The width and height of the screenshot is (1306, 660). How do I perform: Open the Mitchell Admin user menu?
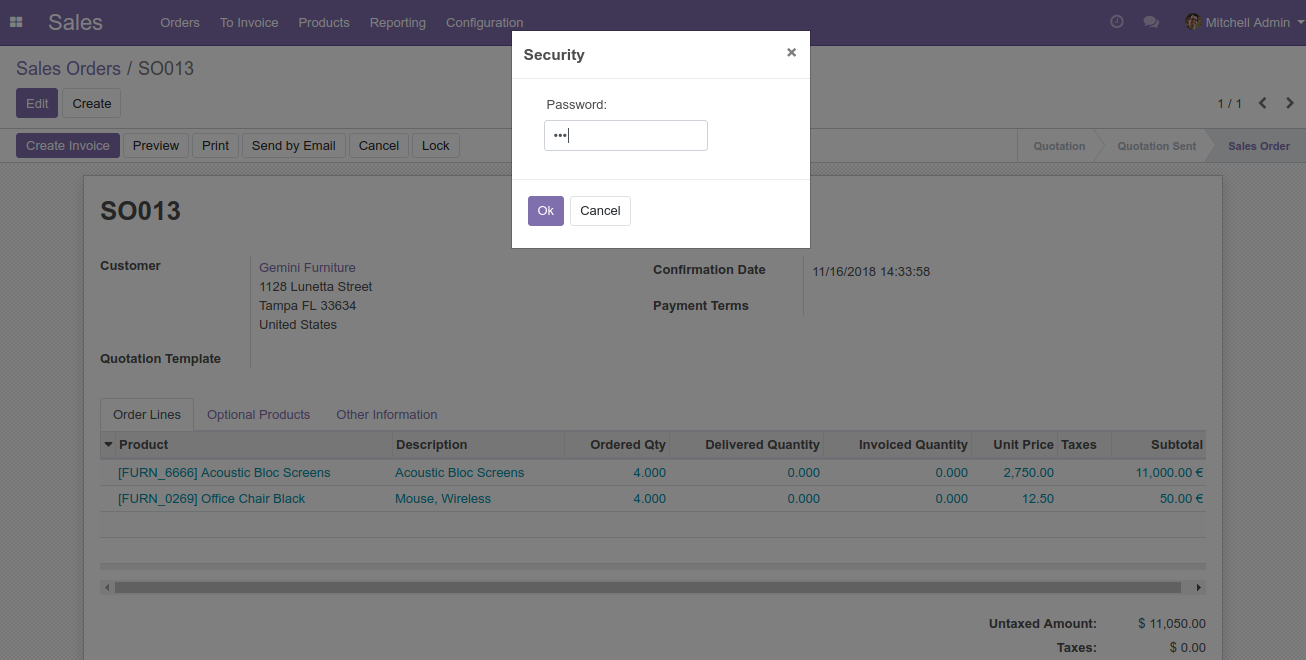(1238, 22)
